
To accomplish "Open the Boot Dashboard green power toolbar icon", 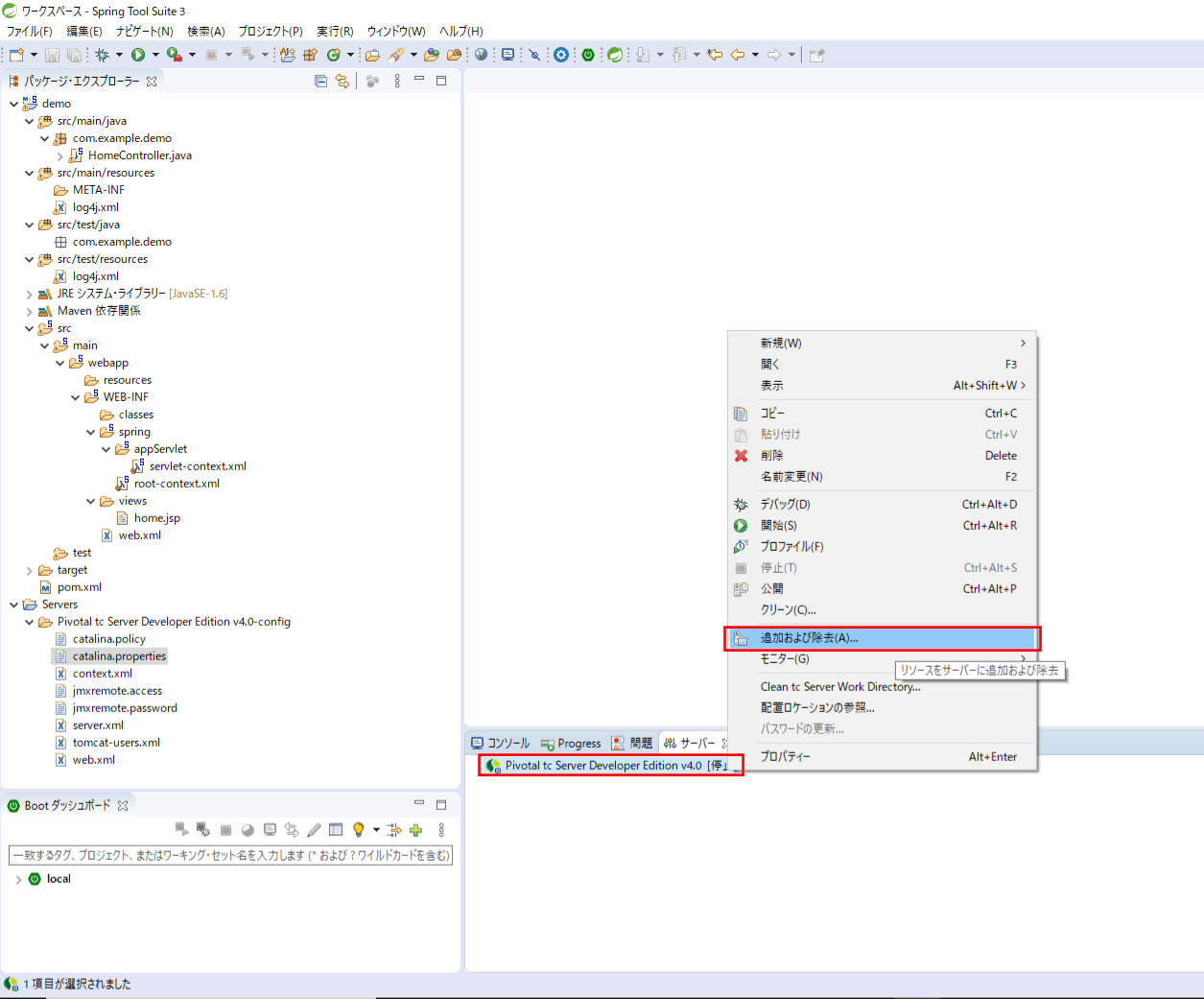I will 588,55.
